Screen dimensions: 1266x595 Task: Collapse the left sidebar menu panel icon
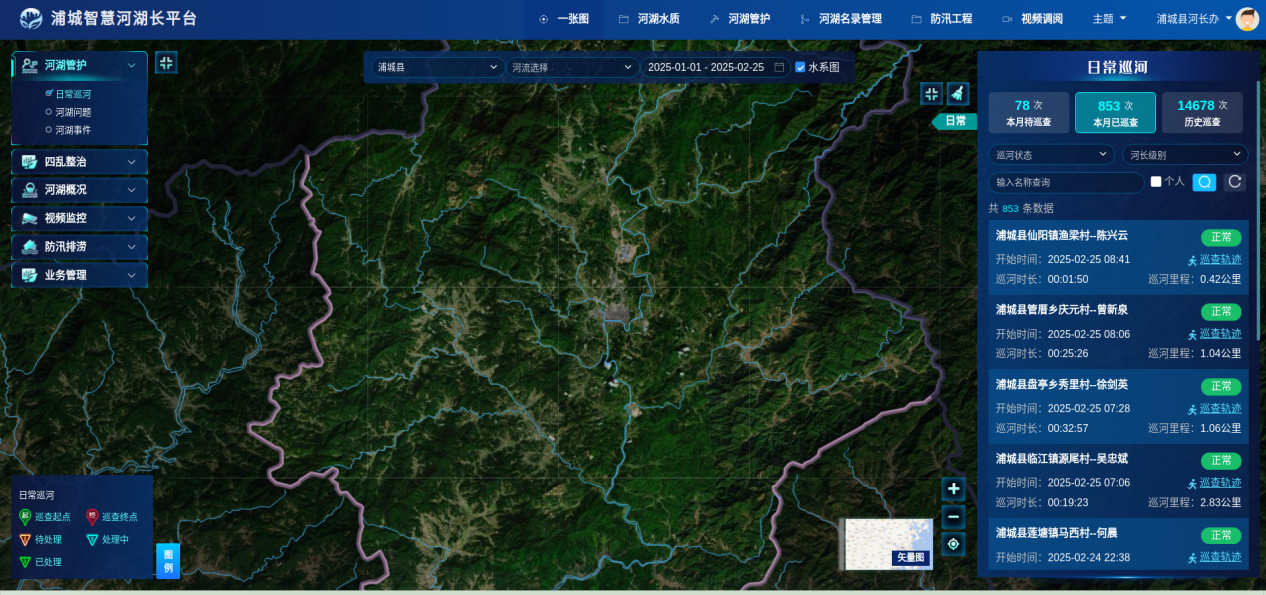coord(166,63)
